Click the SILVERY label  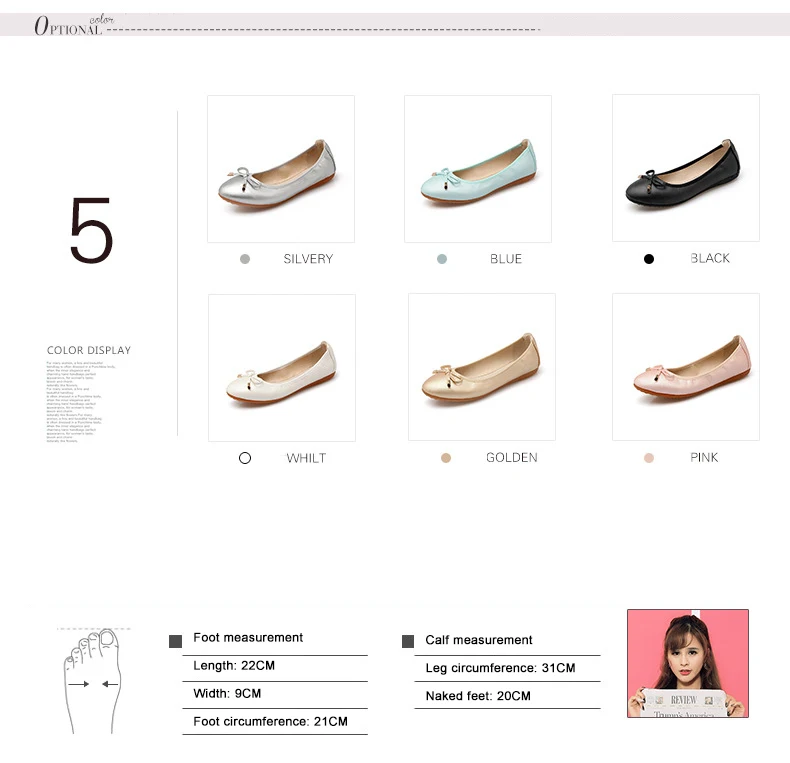[x=308, y=259]
